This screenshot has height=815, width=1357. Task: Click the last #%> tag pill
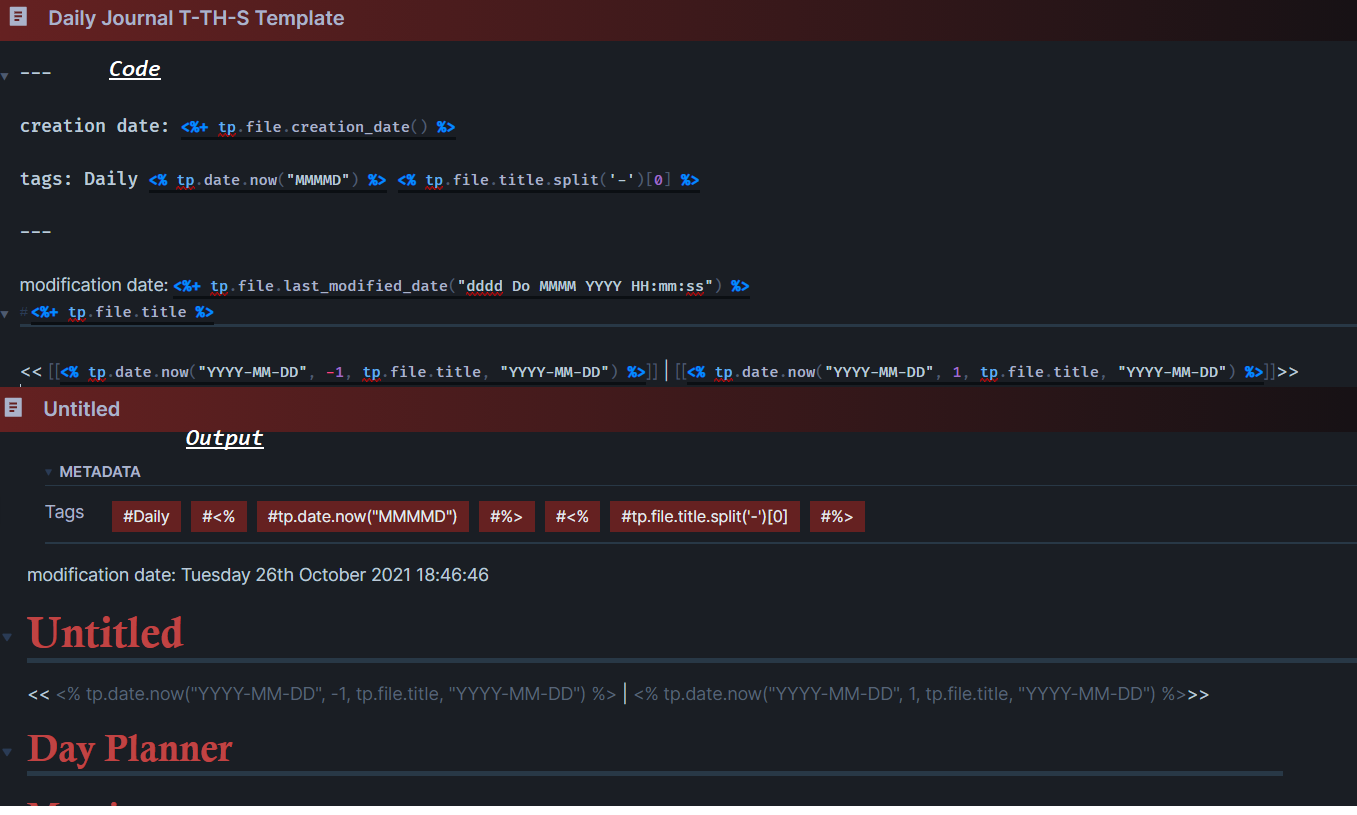[837, 516]
